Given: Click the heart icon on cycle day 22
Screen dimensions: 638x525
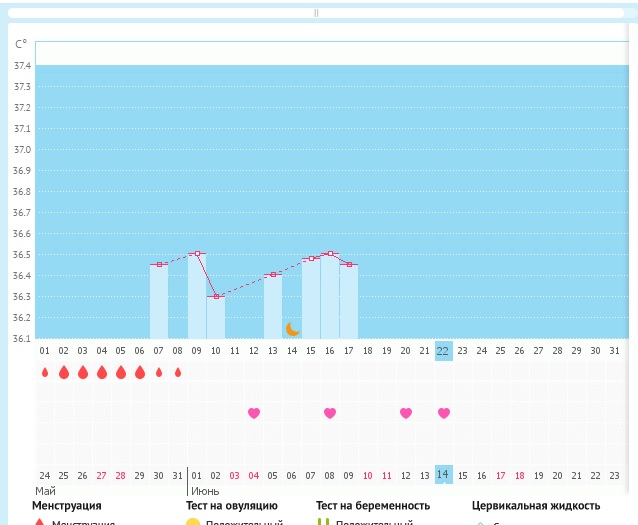Looking at the screenshot, I should [444, 413].
